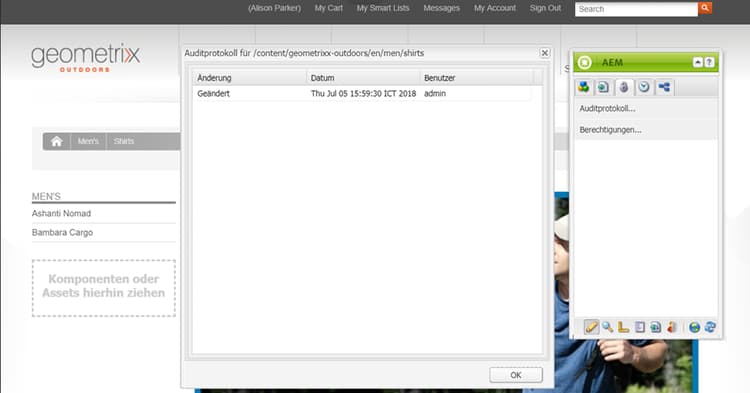Open Live Copy status icon in sidekick
This screenshot has height=393, width=750.
click(655, 327)
